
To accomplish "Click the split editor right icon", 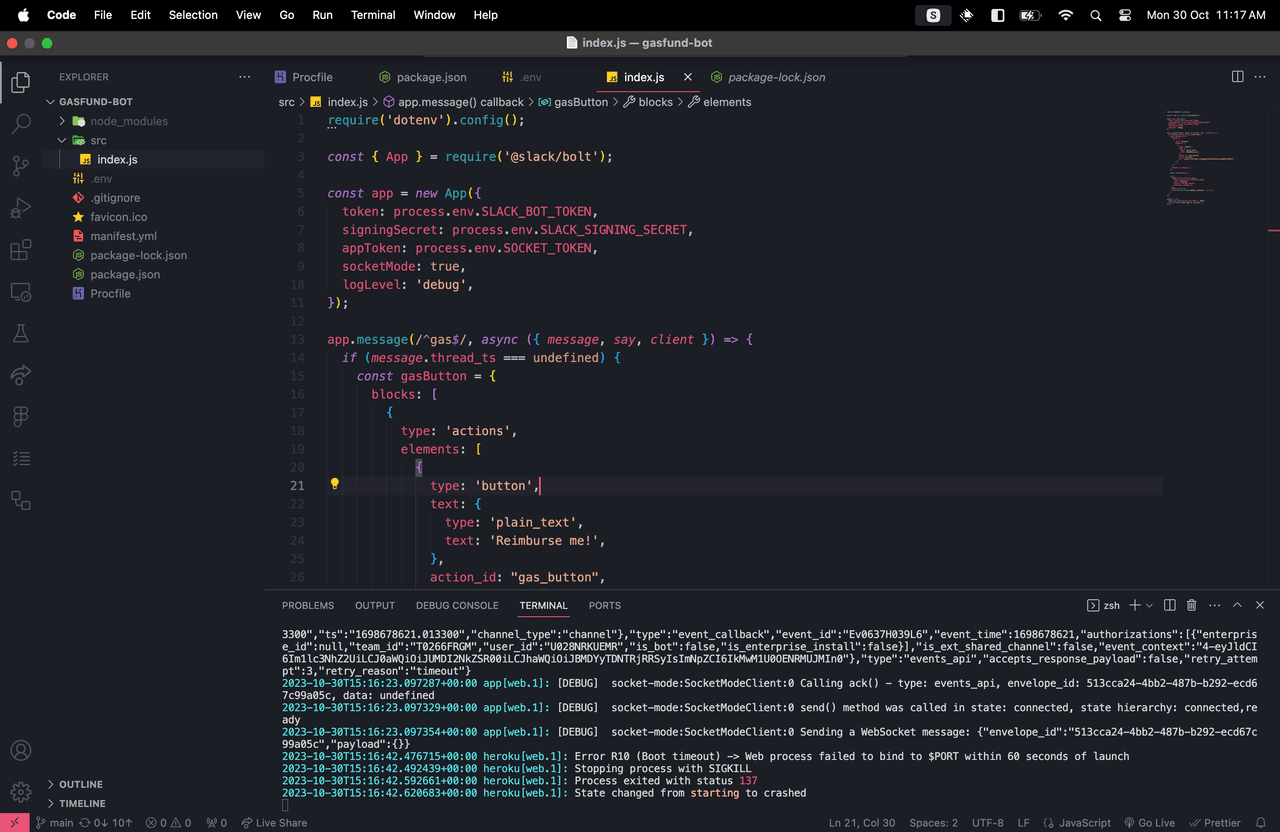I will click(x=1237, y=77).
